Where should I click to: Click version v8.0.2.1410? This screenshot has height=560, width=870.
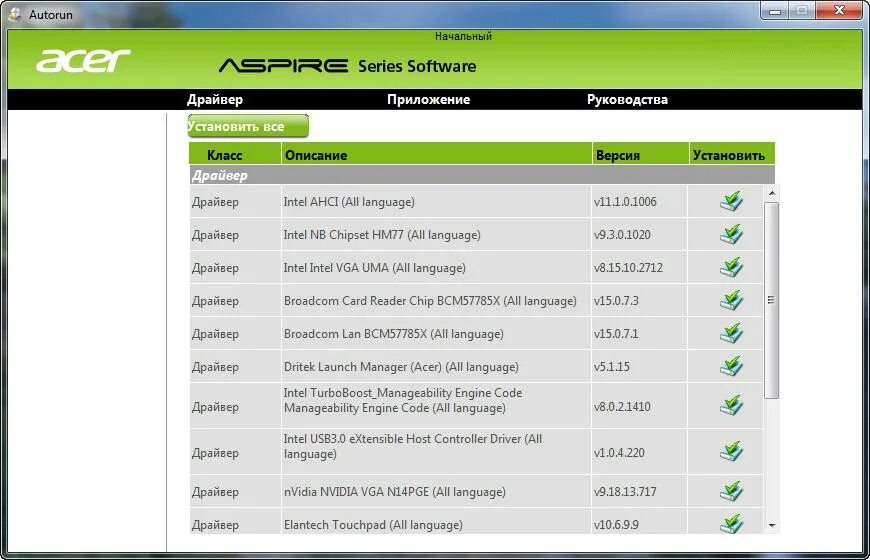622,406
